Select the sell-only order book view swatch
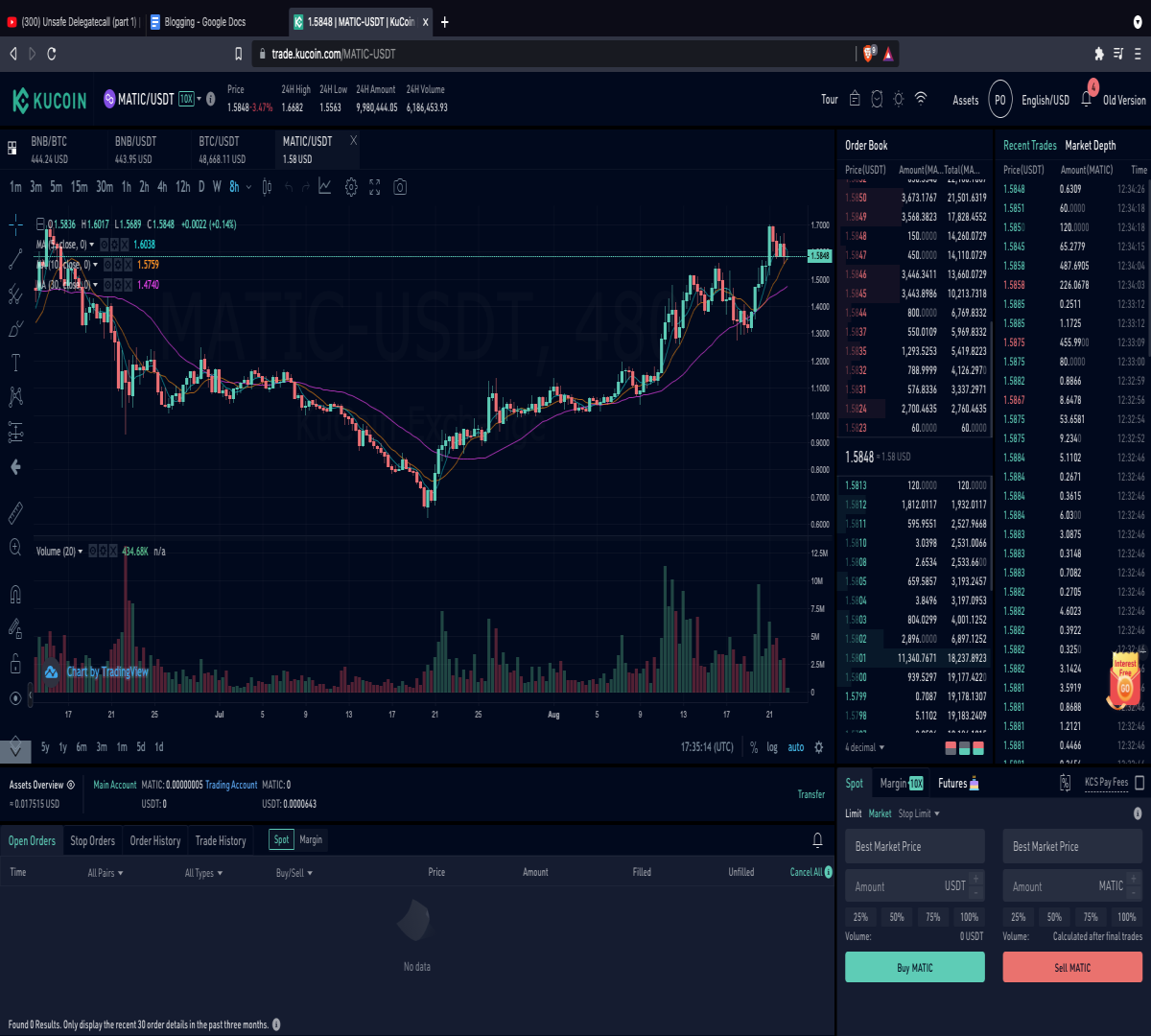 [x=951, y=747]
